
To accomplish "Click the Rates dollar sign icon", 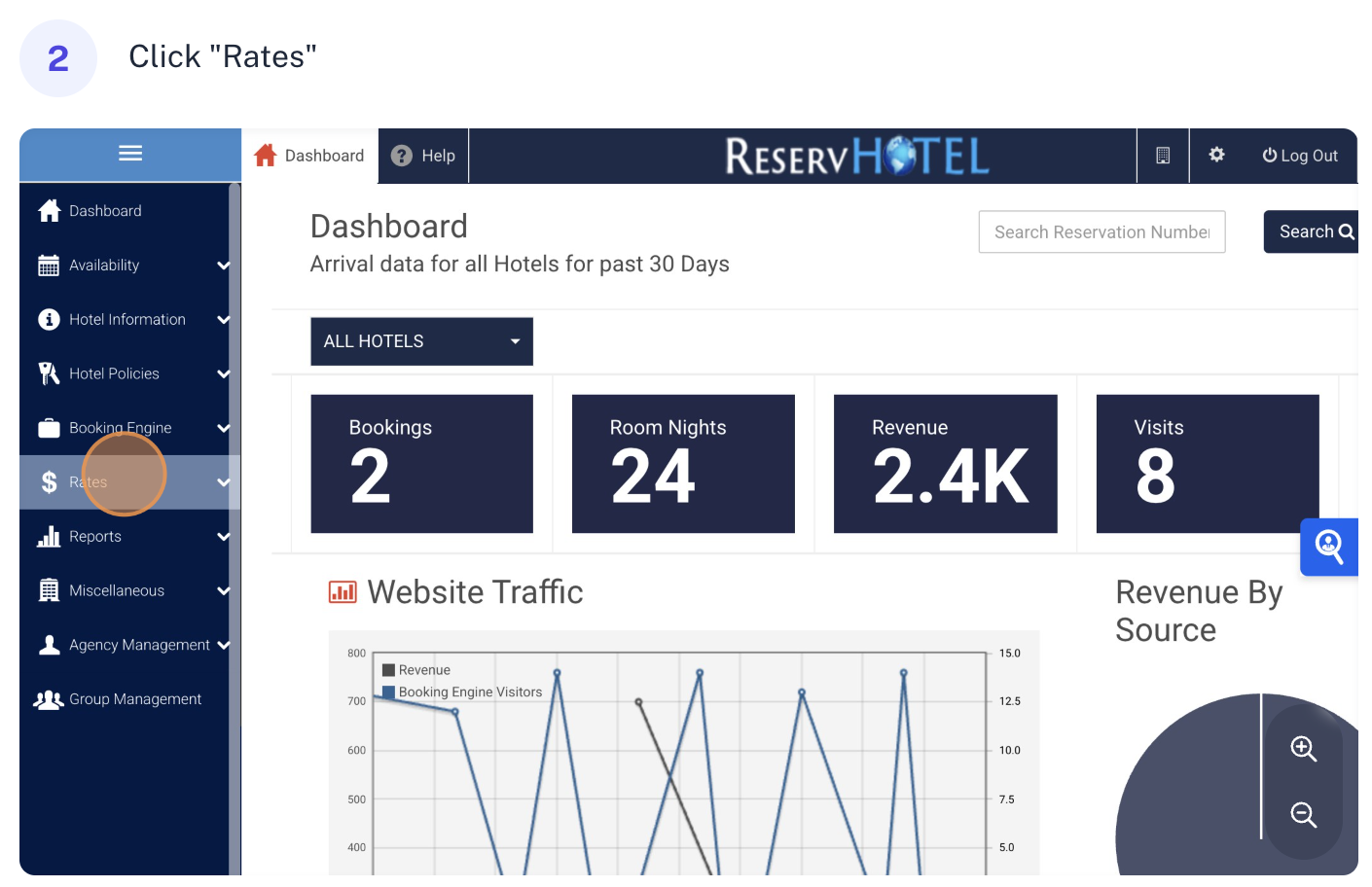I will 49,482.
